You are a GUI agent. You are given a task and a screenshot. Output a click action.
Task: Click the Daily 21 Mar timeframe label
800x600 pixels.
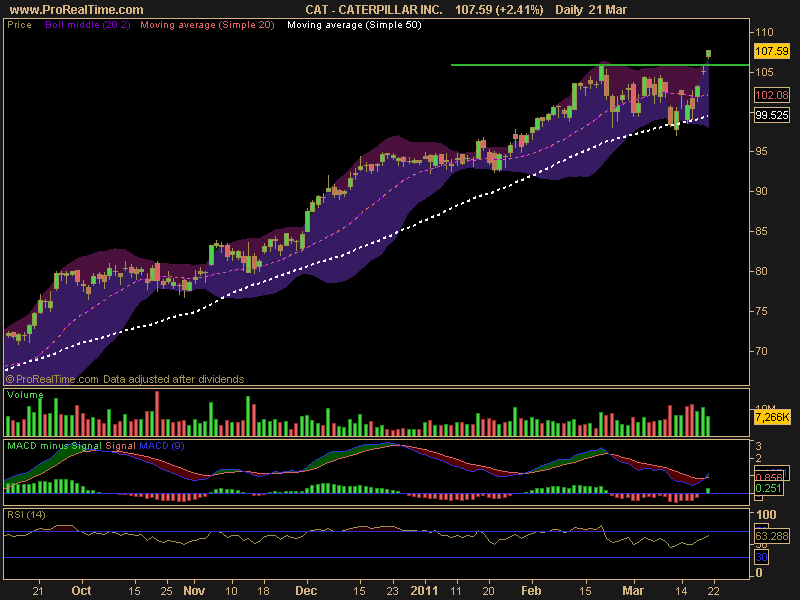coord(591,10)
